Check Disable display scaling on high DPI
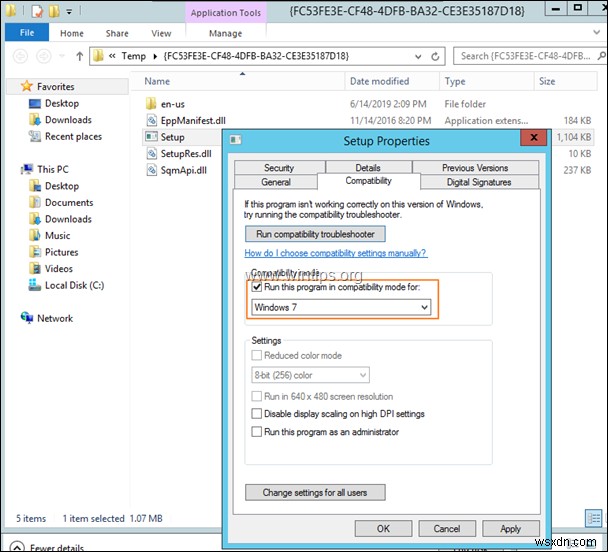Image resolution: width=608 pixels, height=552 pixels. (x=257, y=414)
